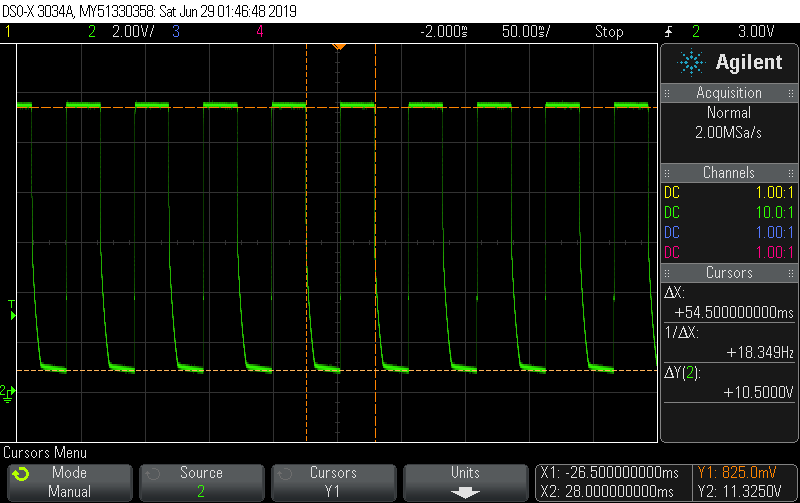Click the green rotary knob icon on Mode

[21, 474]
